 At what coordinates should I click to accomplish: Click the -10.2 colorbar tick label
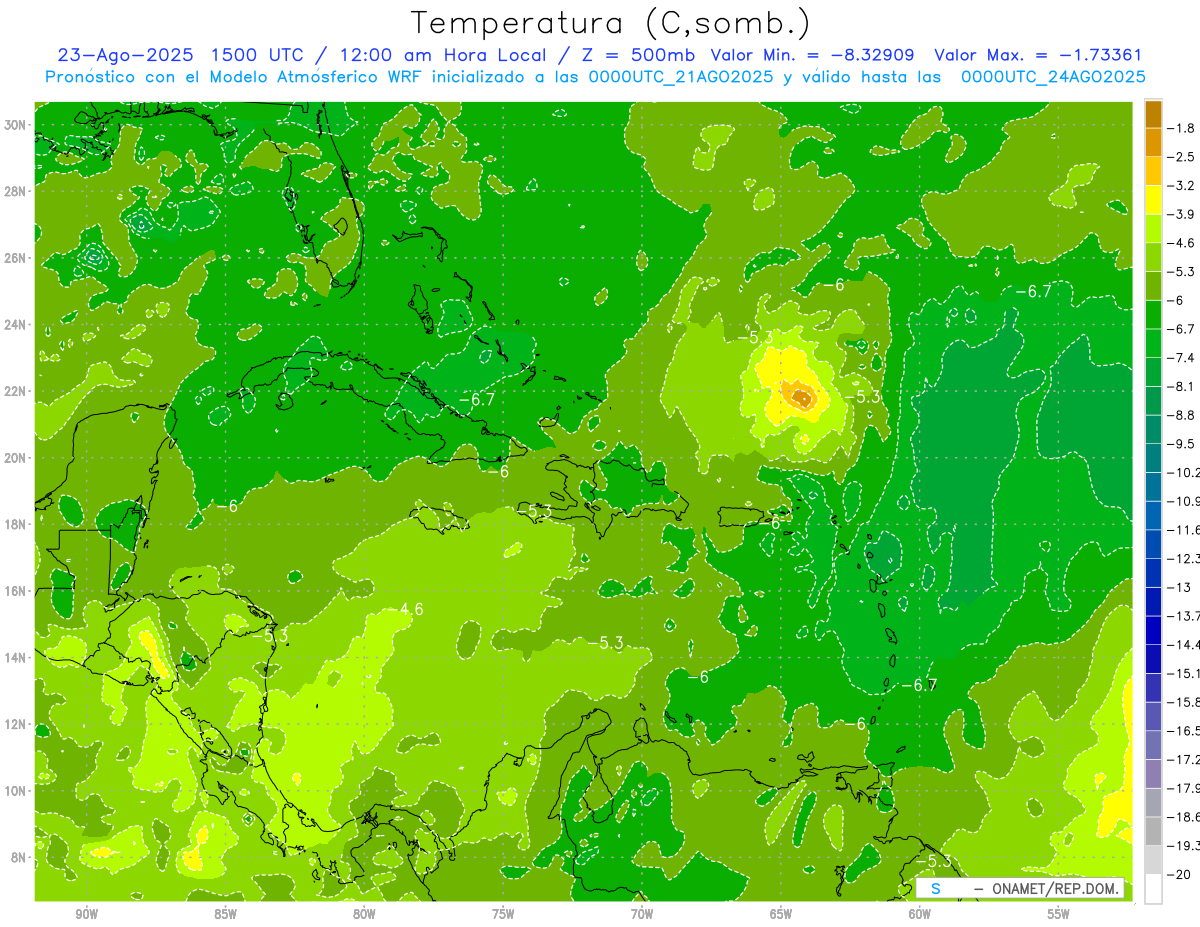pyautogui.click(x=1185, y=472)
